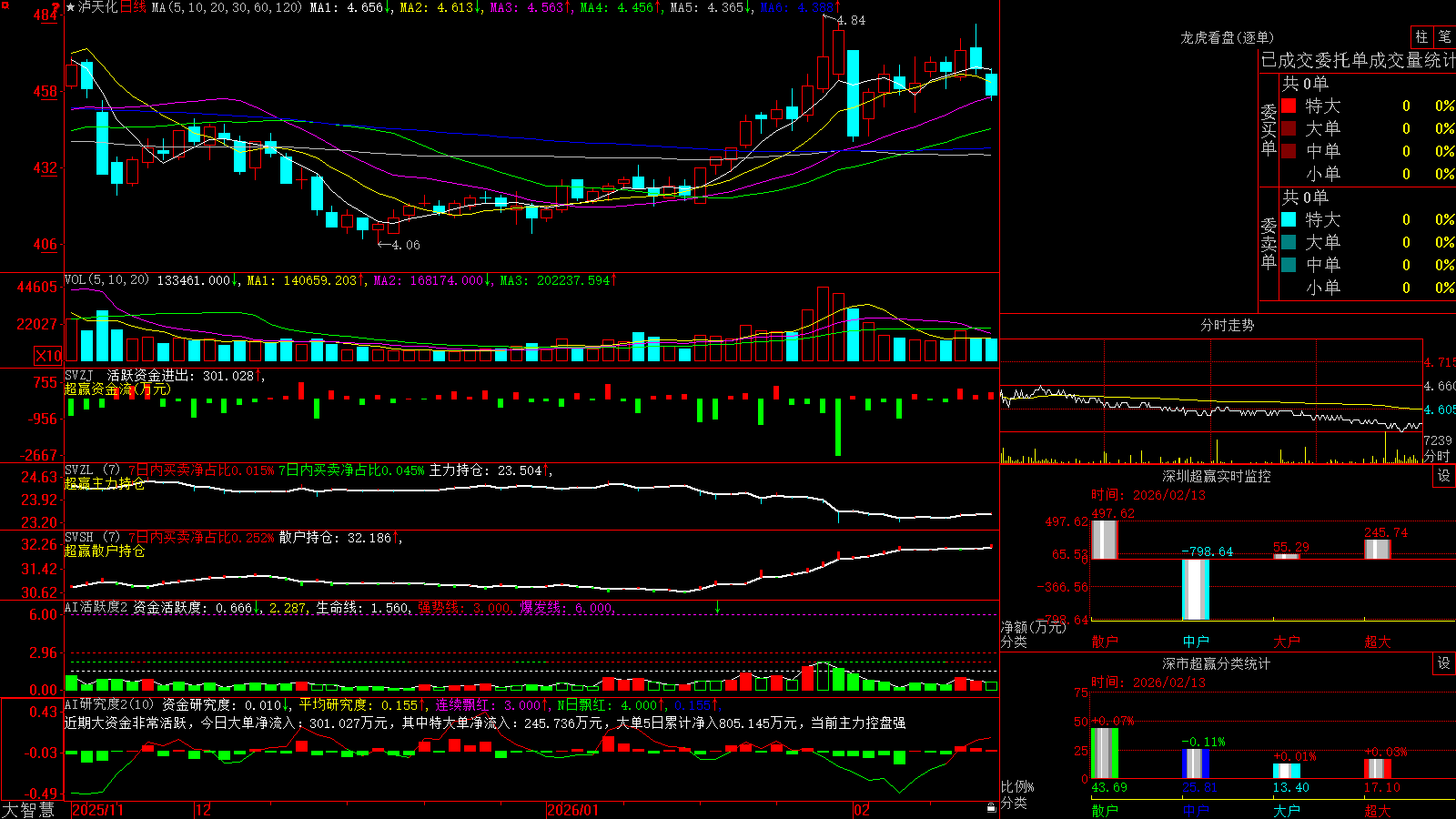Viewport: 1456px width, 819px height.
Task: Switch 龙虎看盘 to 笔 tick view
Action: pos(1445,36)
